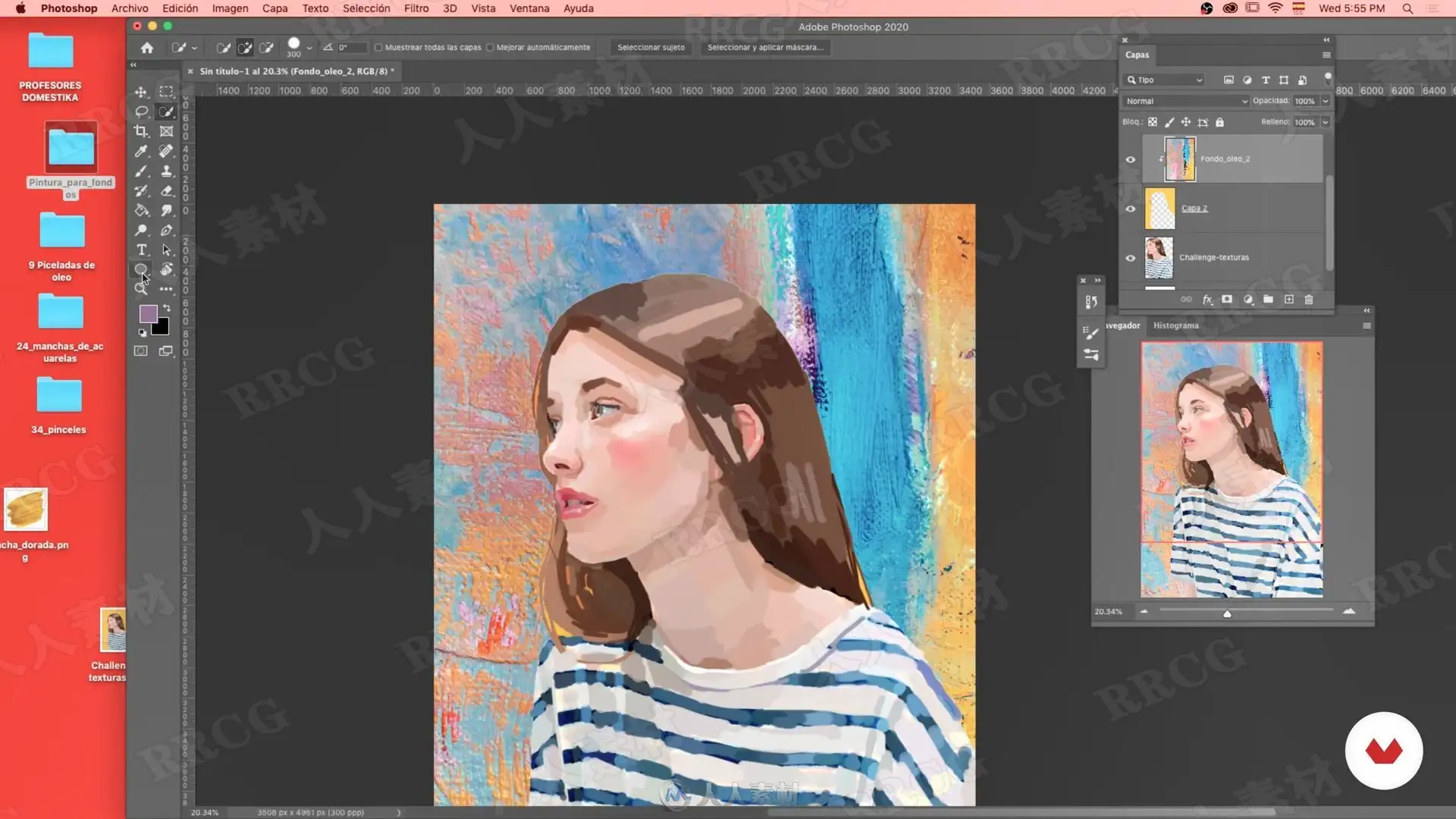The image size is (1456, 819).
Task: Select the Horizontal Type tool
Action: [x=141, y=250]
